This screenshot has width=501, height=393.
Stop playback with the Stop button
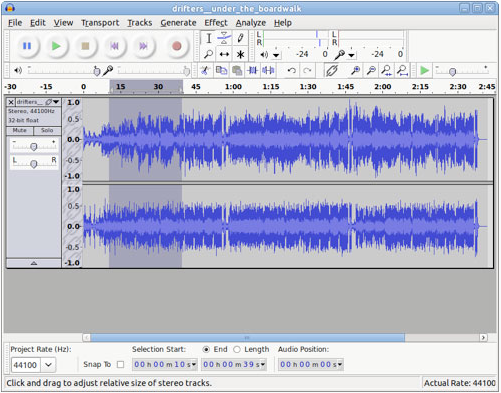[x=85, y=46]
